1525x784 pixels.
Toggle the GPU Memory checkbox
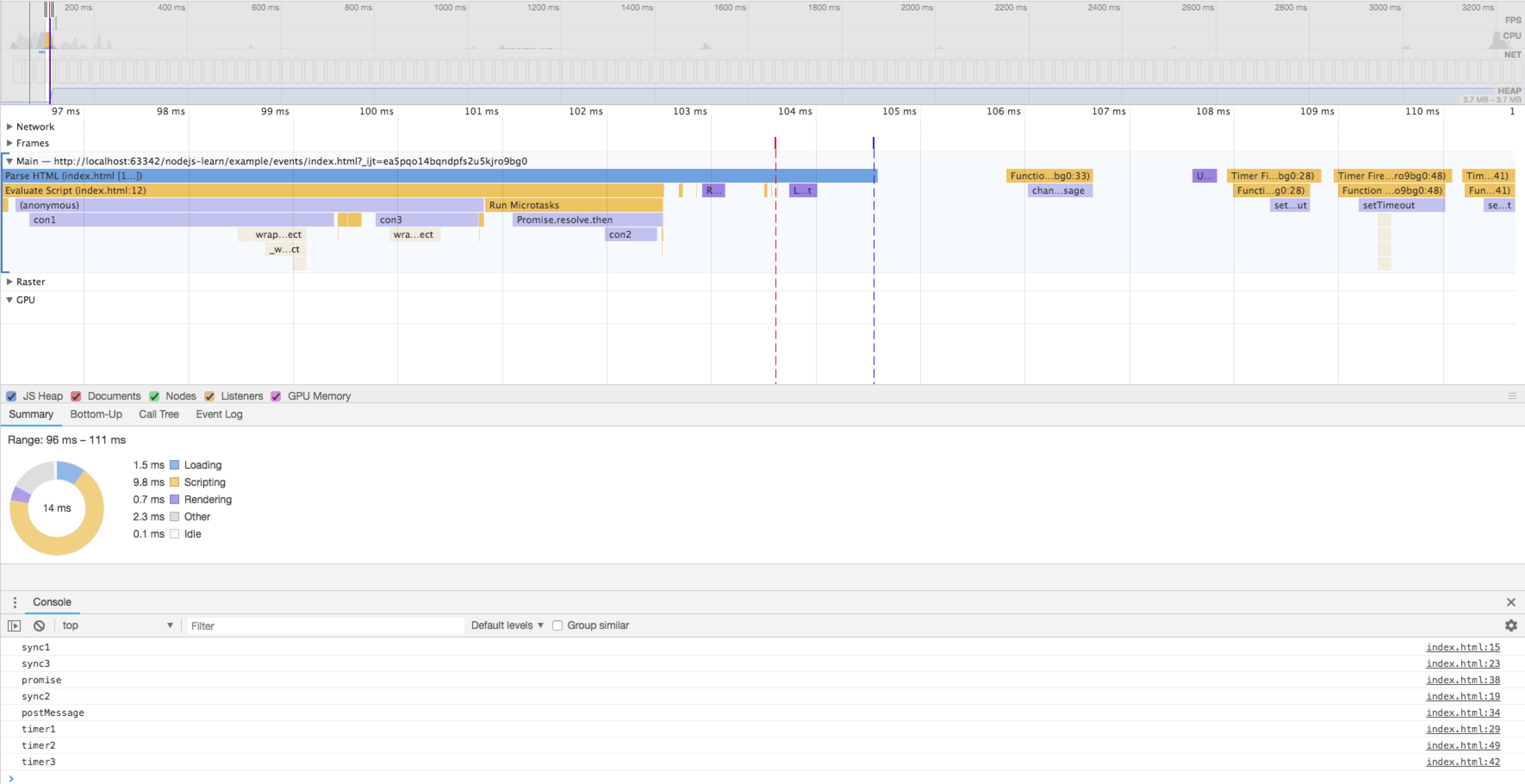(x=276, y=396)
